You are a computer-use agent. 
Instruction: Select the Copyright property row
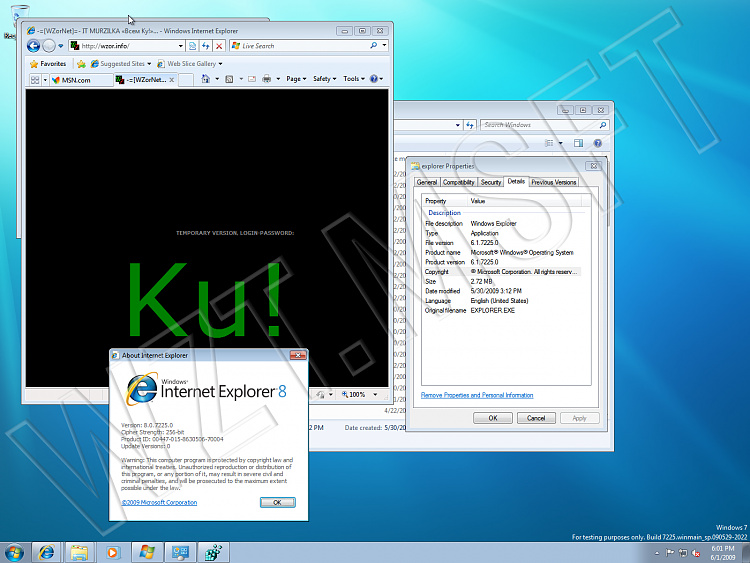click(x=502, y=272)
